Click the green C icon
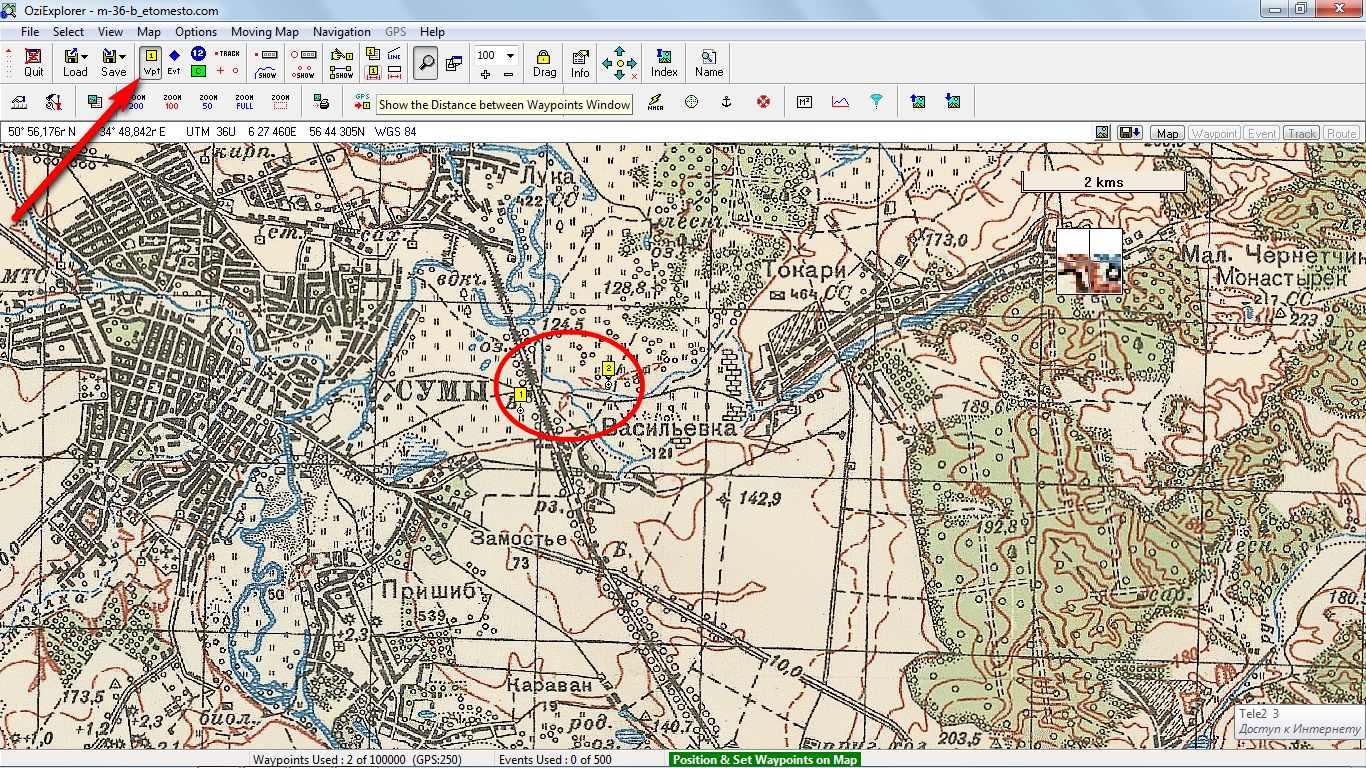Image resolution: width=1366 pixels, height=768 pixels. tap(198, 71)
